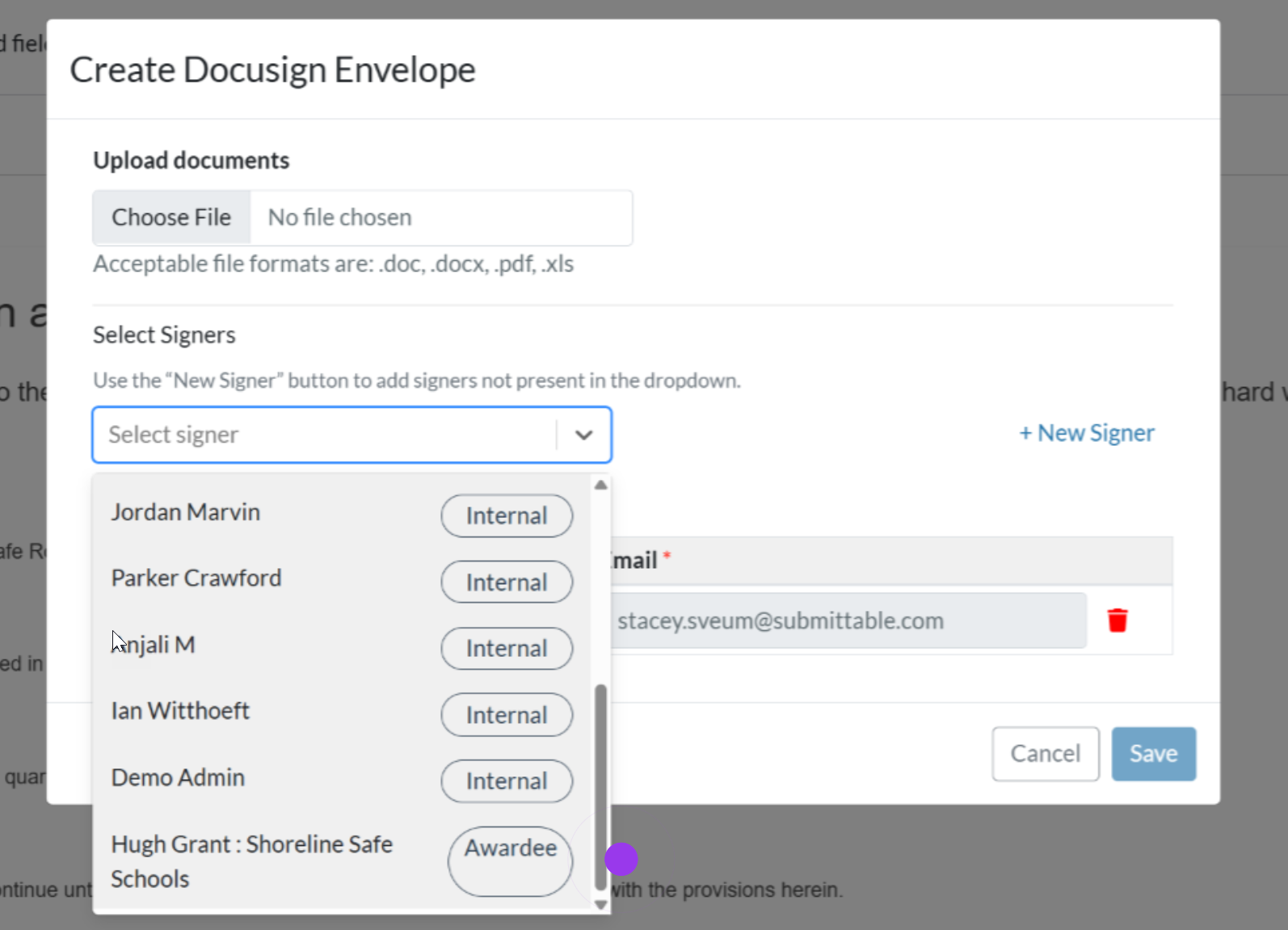Cancel the Docusign envelope dialog

1046,754
